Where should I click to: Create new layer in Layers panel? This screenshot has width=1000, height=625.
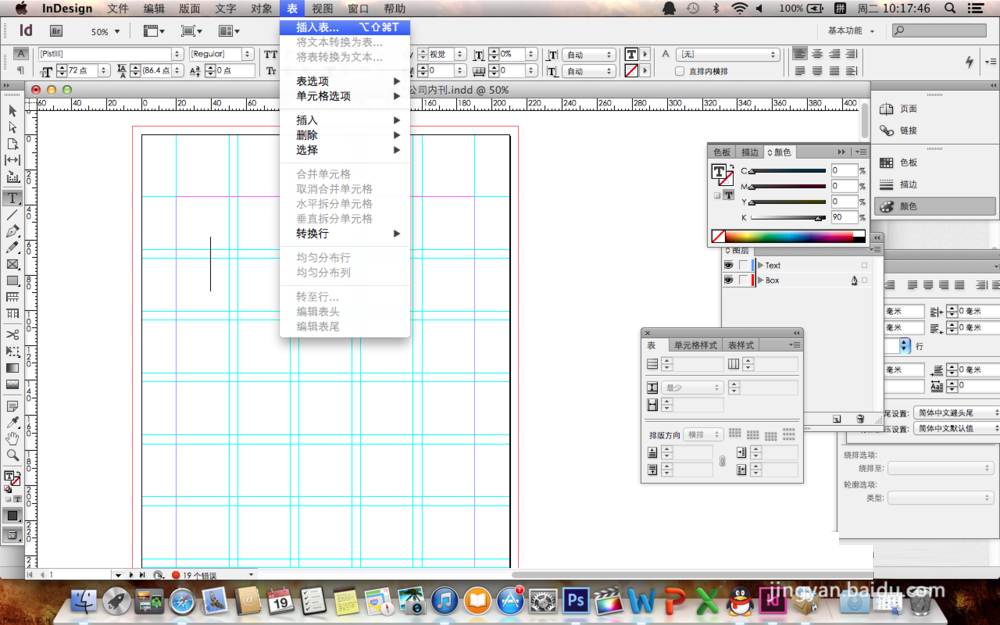click(x=837, y=419)
